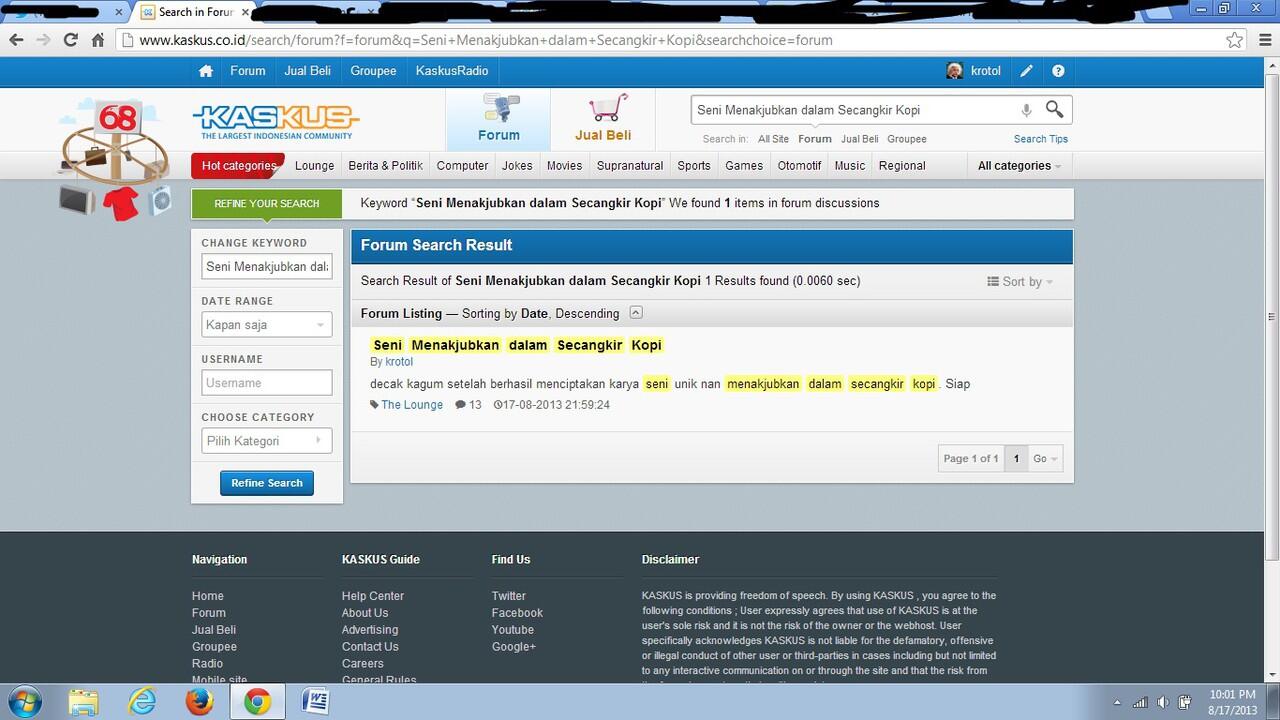This screenshot has height=720, width=1280.
Task: Open KaskusRadio in the top menu
Action: [x=452, y=71]
